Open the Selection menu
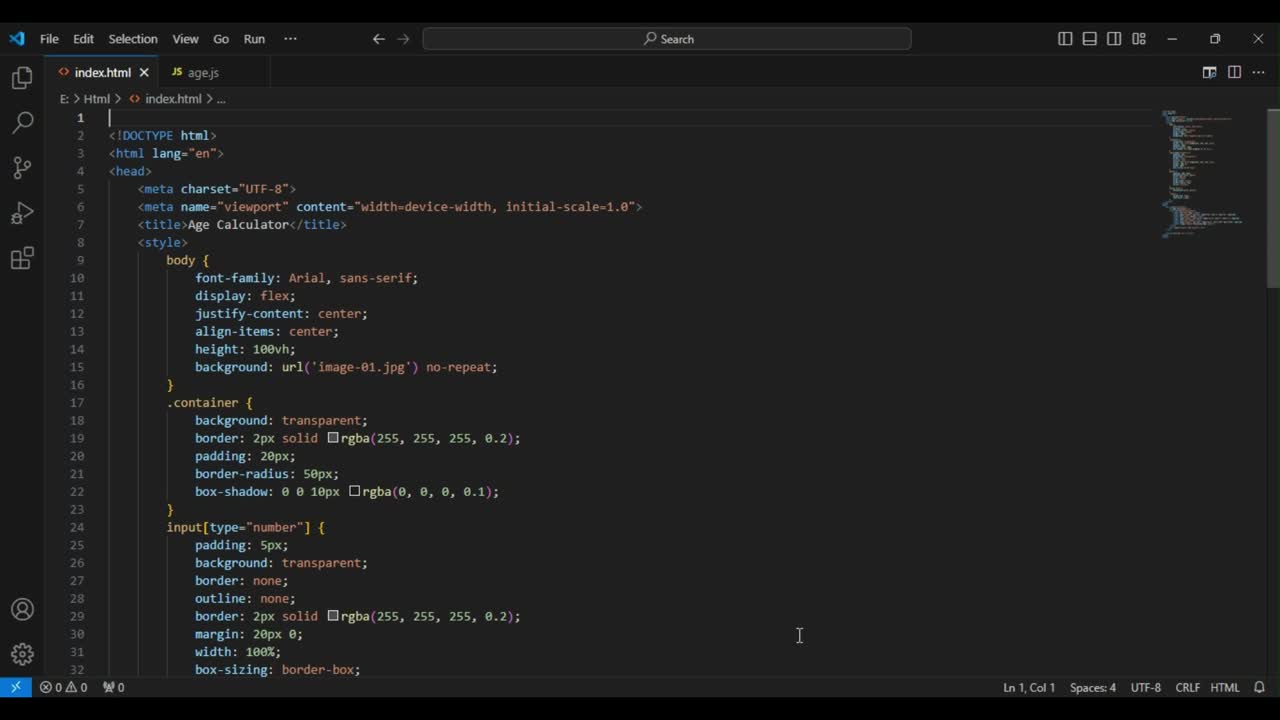 pyautogui.click(x=133, y=39)
